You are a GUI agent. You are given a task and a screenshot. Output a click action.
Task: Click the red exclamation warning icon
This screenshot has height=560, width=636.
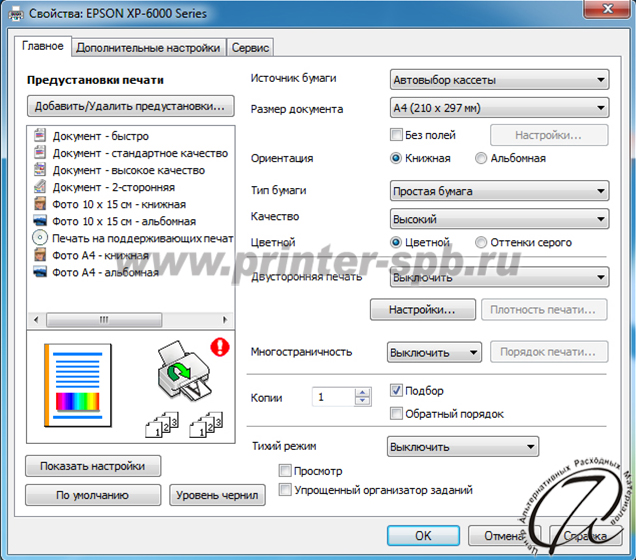tap(220, 347)
